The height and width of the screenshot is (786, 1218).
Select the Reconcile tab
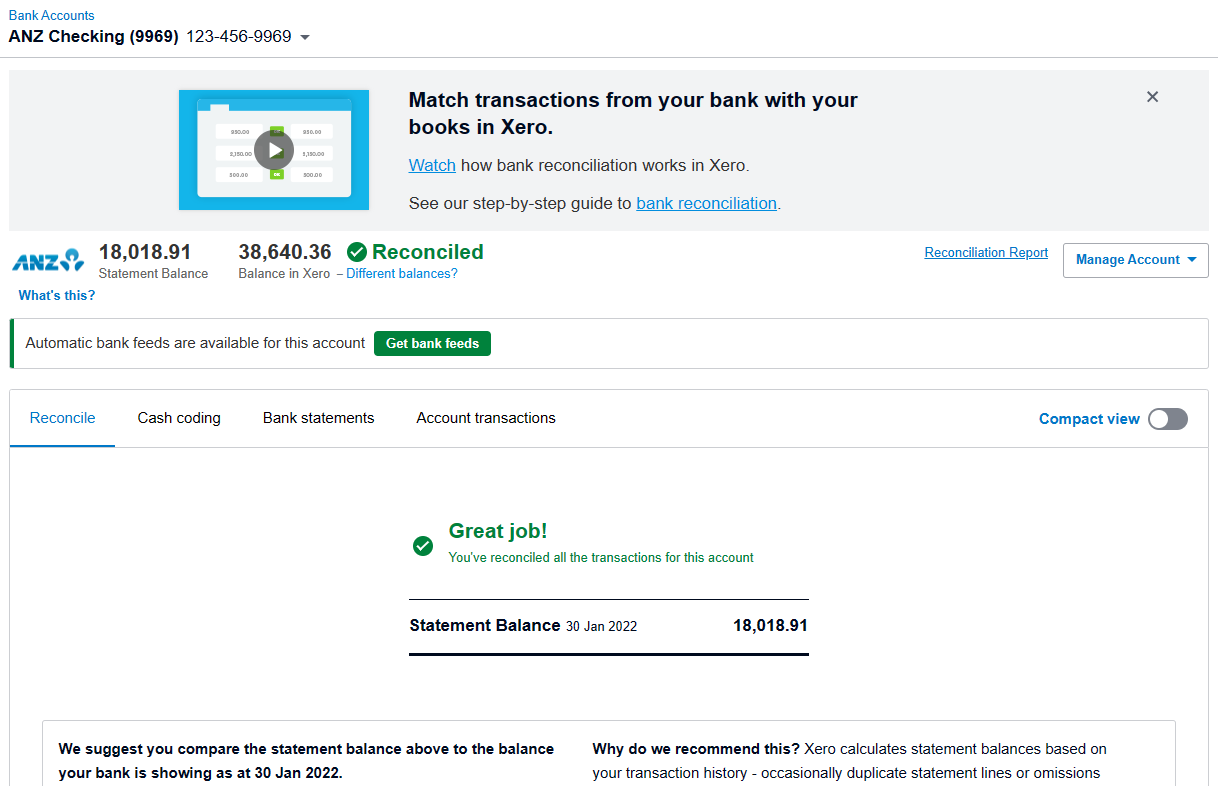[63, 418]
